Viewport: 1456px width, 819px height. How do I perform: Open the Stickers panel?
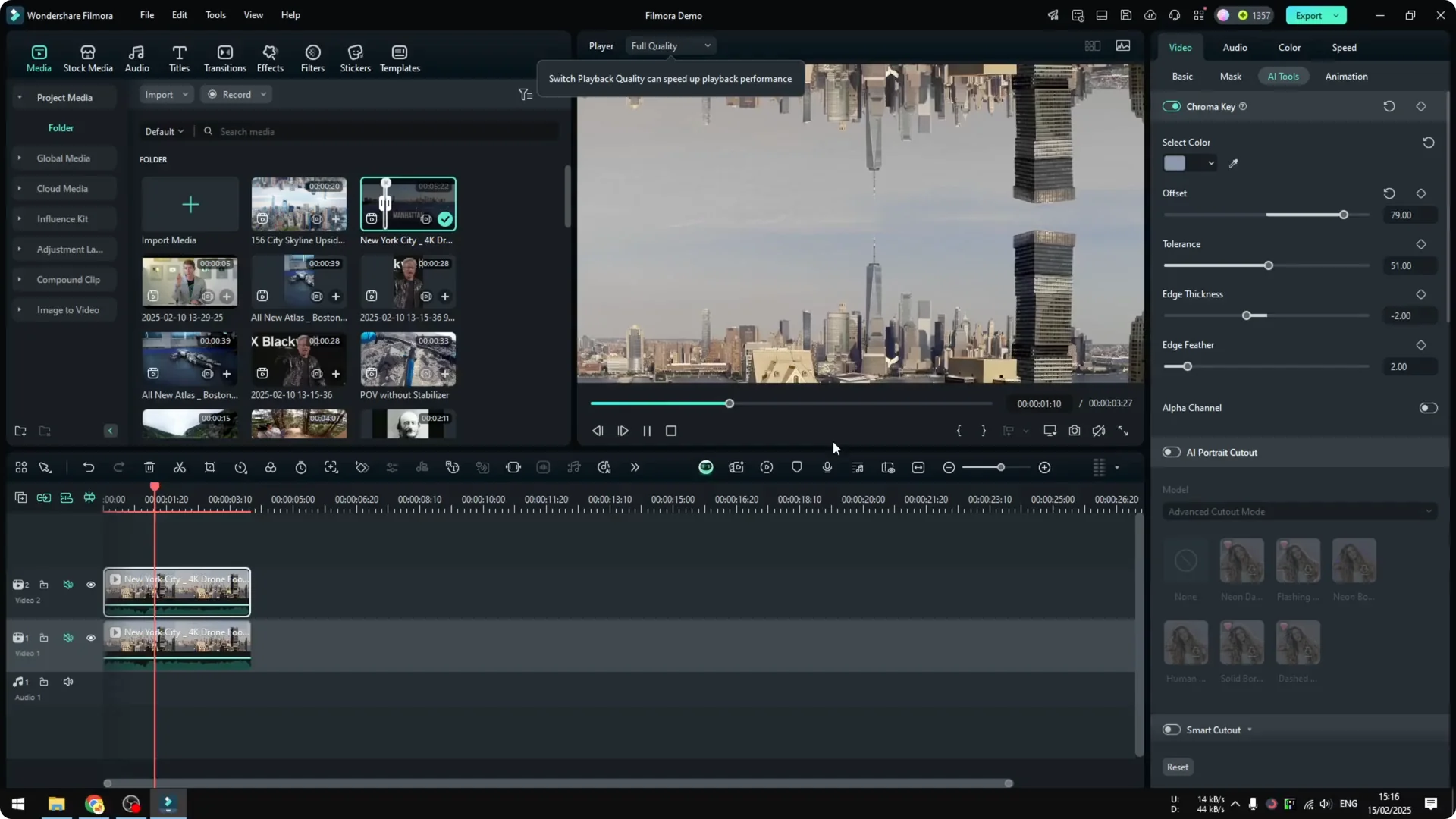coord(355,58)
